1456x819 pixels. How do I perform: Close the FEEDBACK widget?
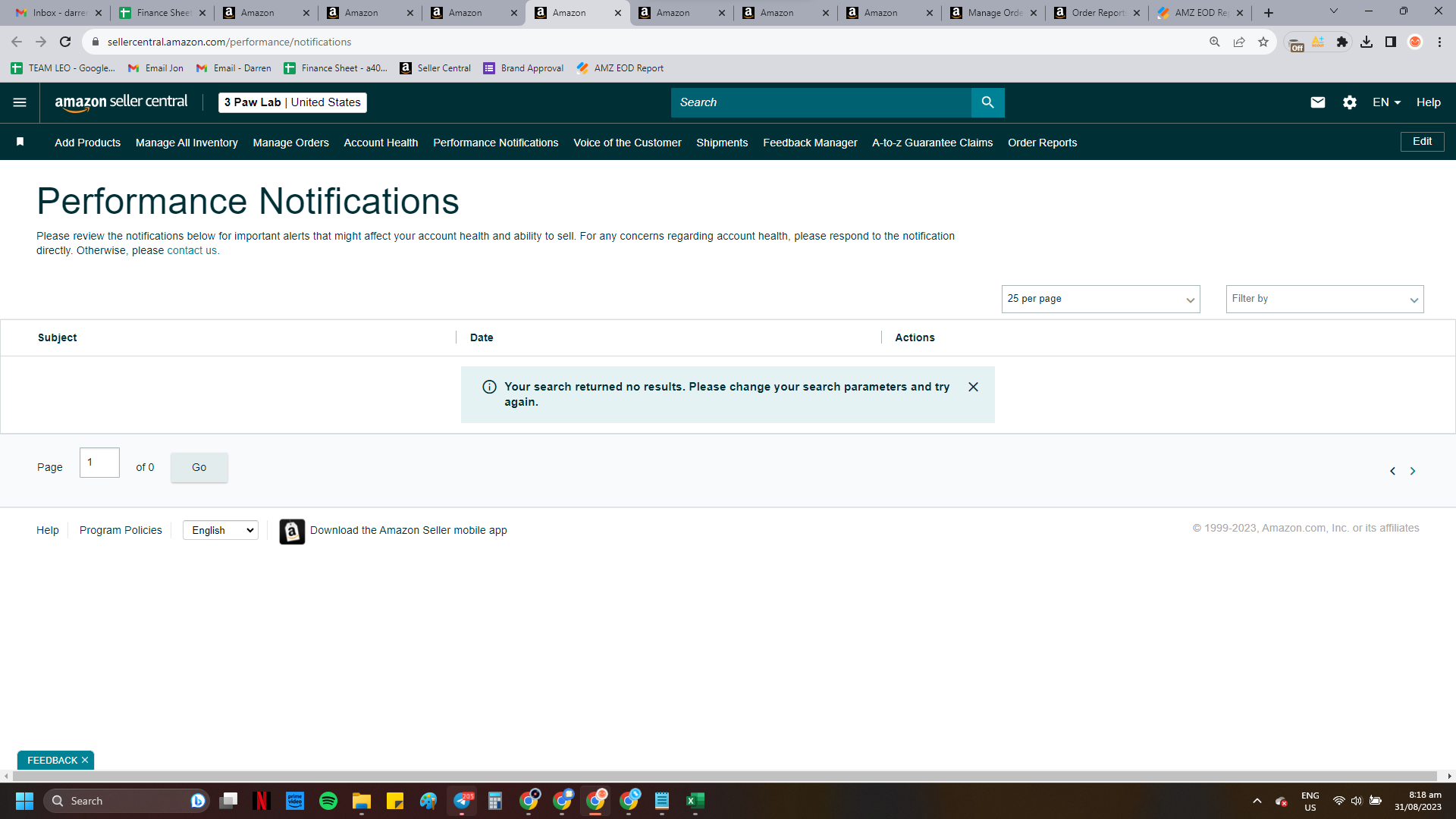tap(85, 760)
